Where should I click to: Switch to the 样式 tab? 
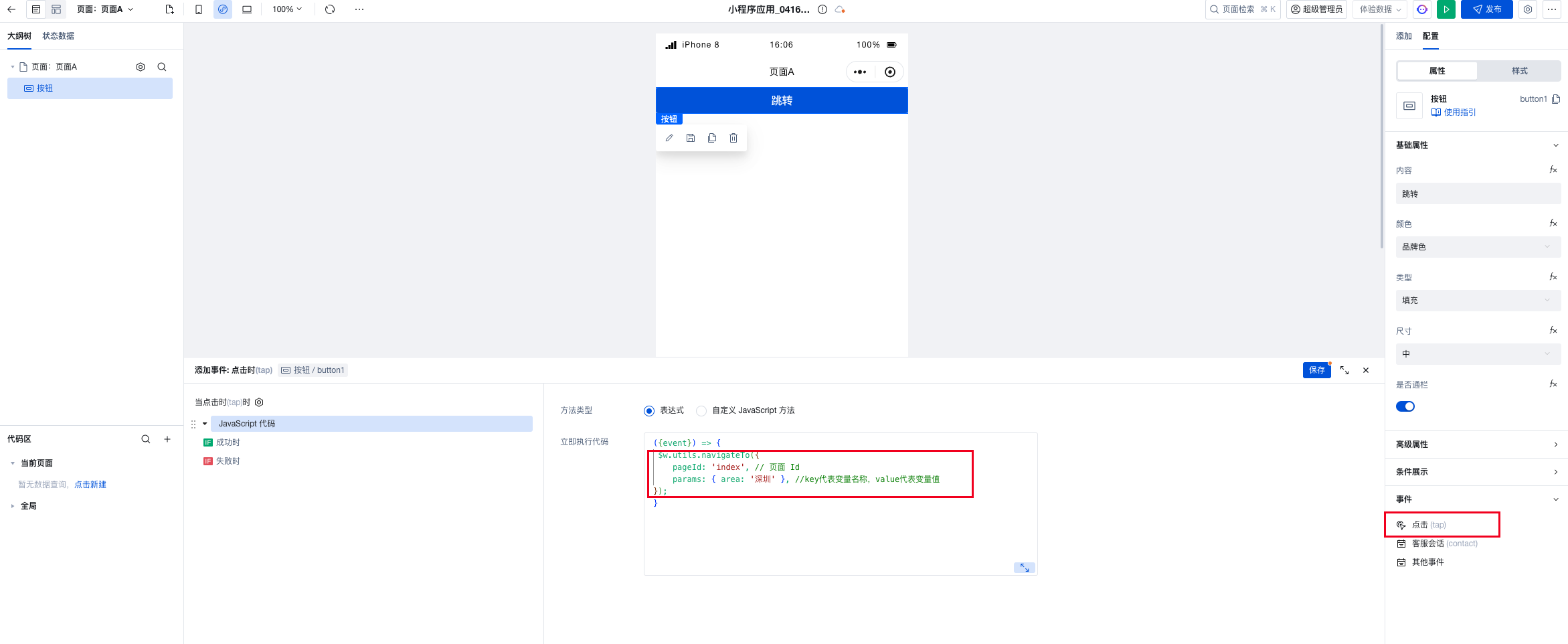1519,71
